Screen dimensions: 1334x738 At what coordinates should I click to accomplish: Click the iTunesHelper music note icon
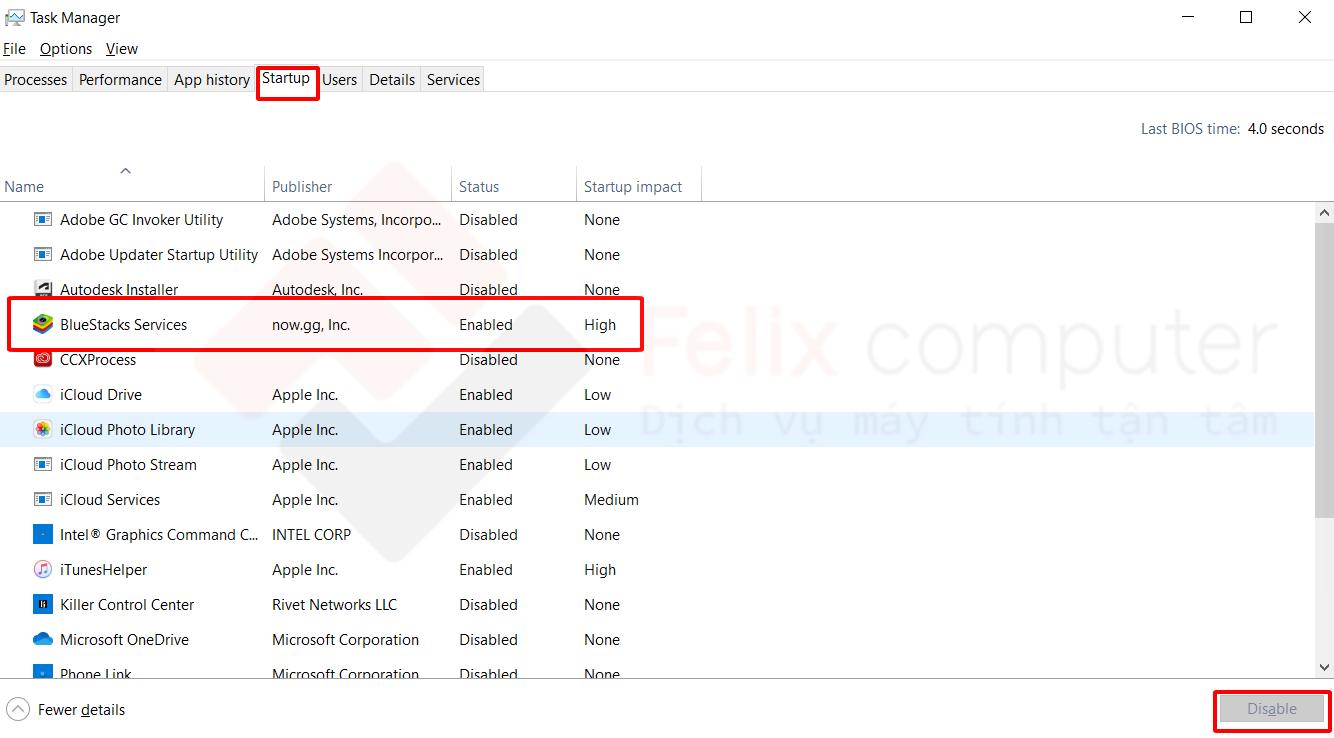click(42, 570)
